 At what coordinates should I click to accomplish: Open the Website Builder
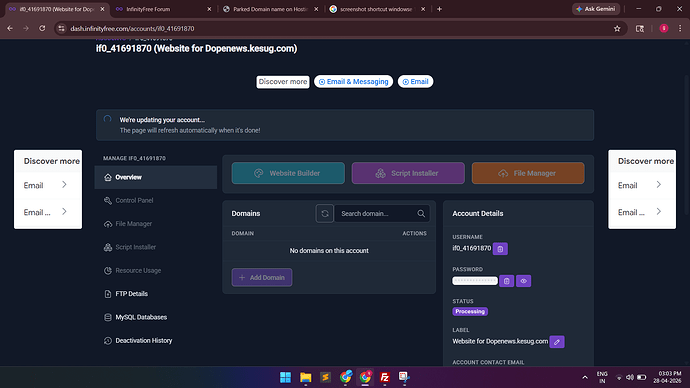tap(288, 173)
